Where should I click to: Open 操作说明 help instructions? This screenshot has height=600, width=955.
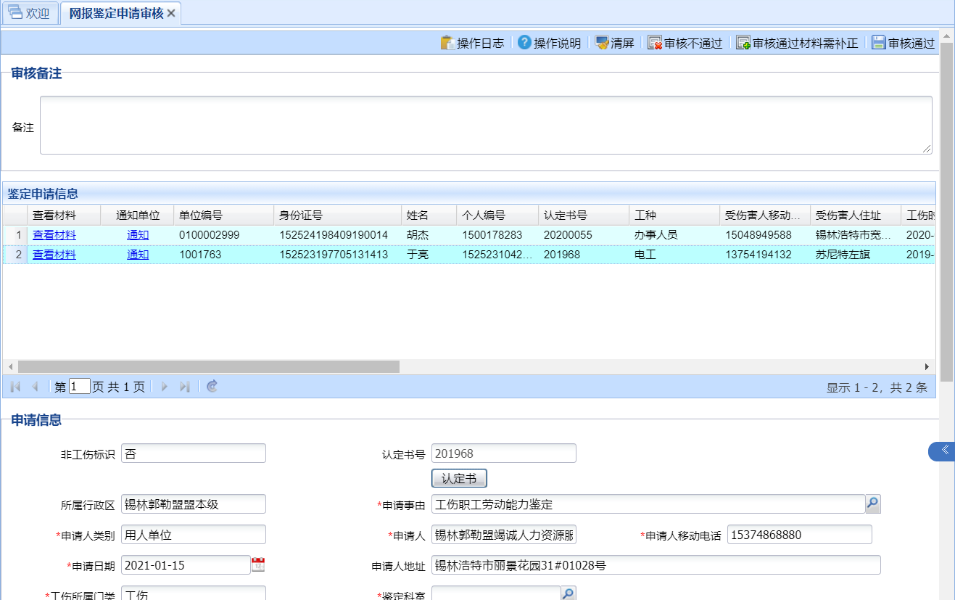click(x=549, y=43)
